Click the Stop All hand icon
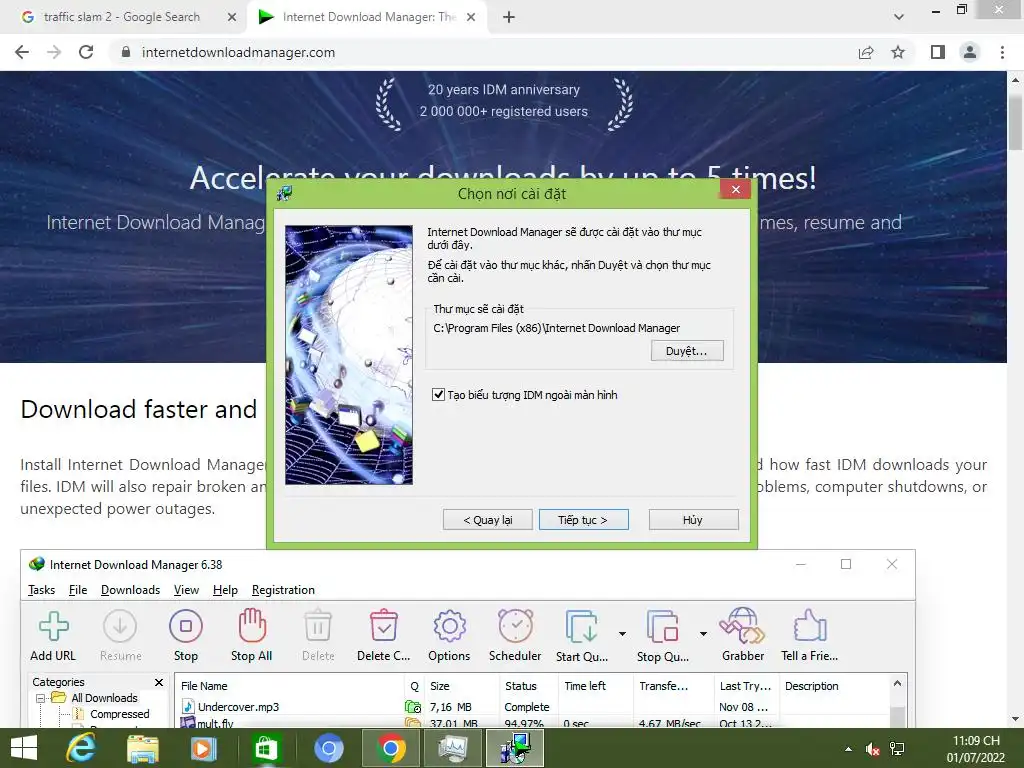 coord(251,626)
